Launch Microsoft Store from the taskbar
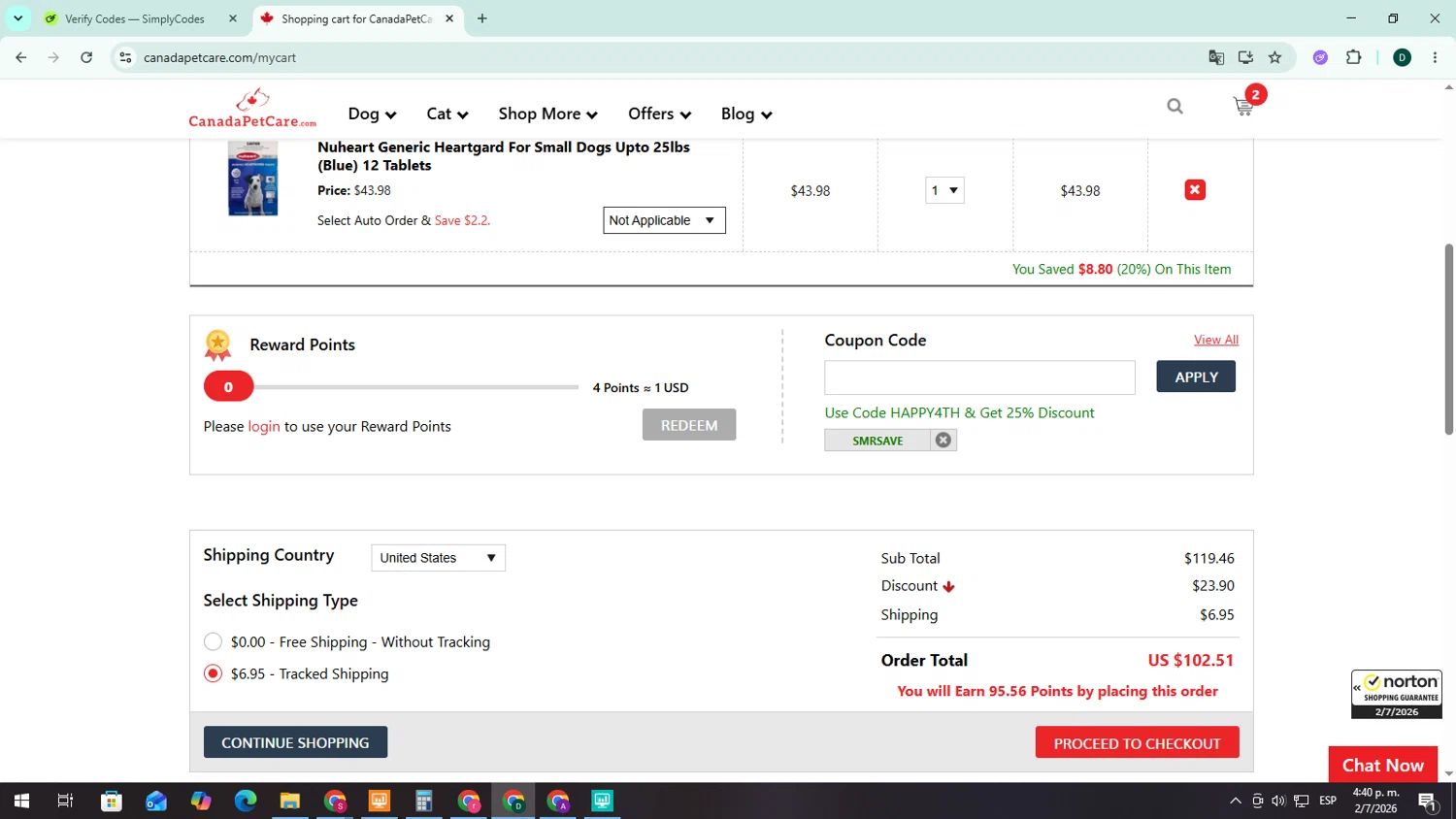The height and width of the screenshot is (819, 1456). coord(112,801)
